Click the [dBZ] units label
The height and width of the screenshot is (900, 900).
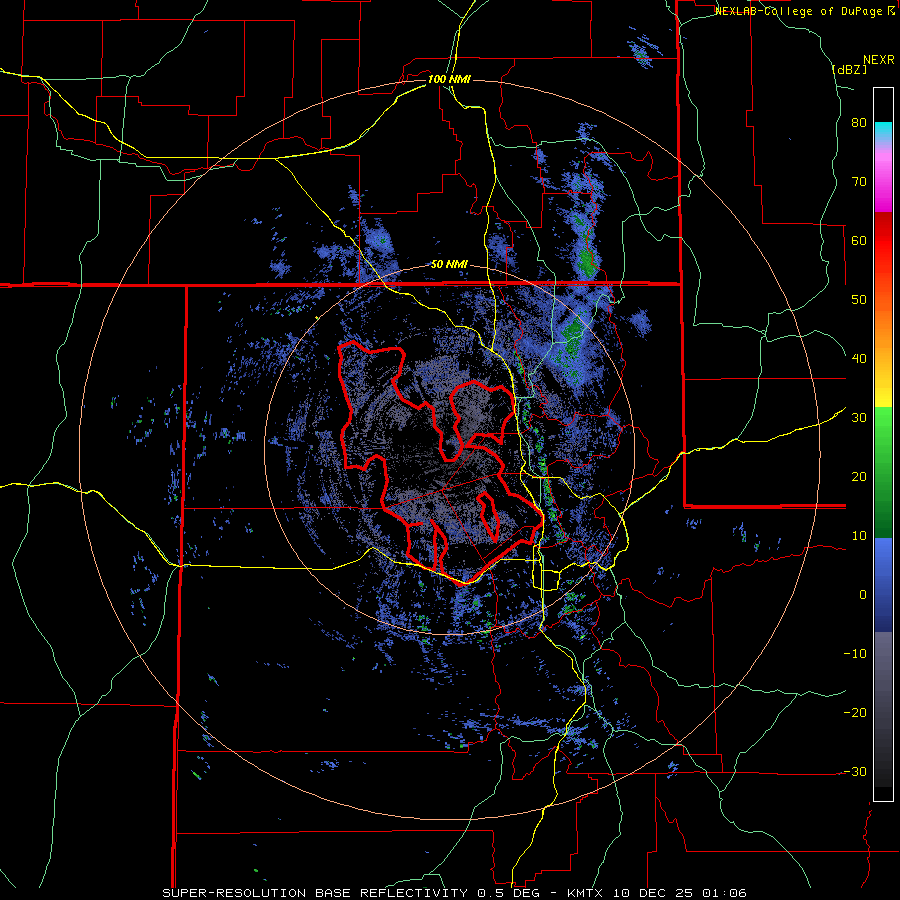pos(849,69)
